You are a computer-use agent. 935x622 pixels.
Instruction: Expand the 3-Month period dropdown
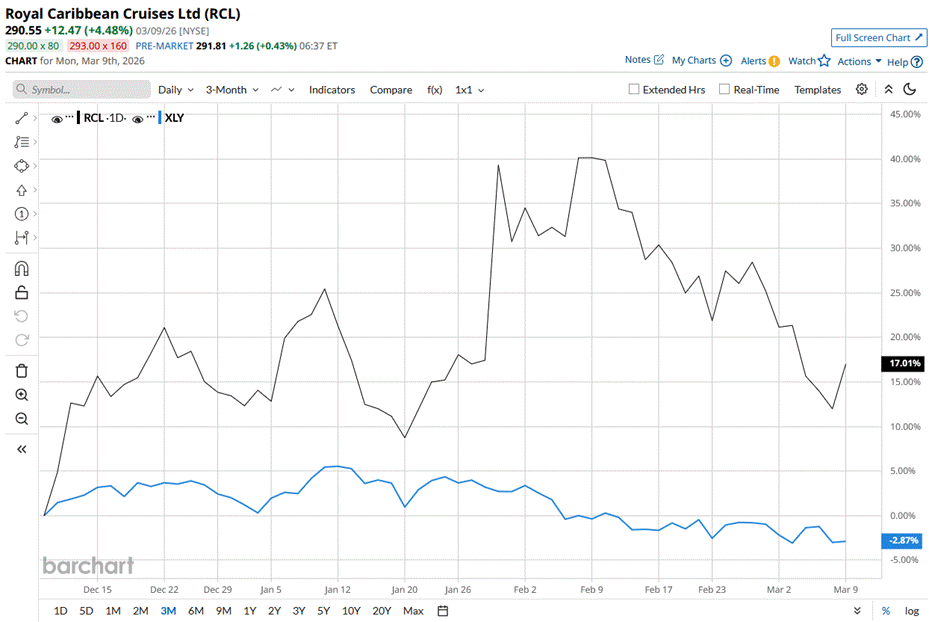click(232, 90)
